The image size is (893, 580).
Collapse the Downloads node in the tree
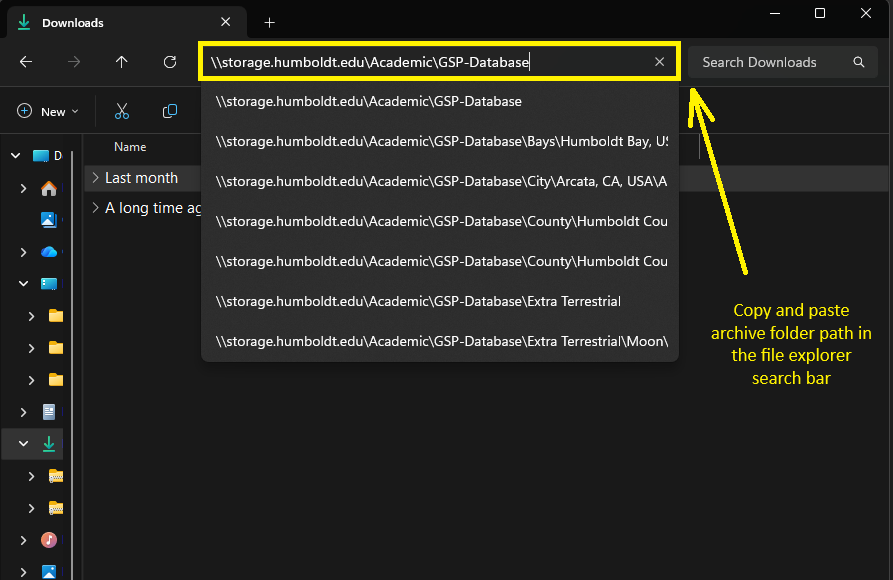tap(23, 443)
